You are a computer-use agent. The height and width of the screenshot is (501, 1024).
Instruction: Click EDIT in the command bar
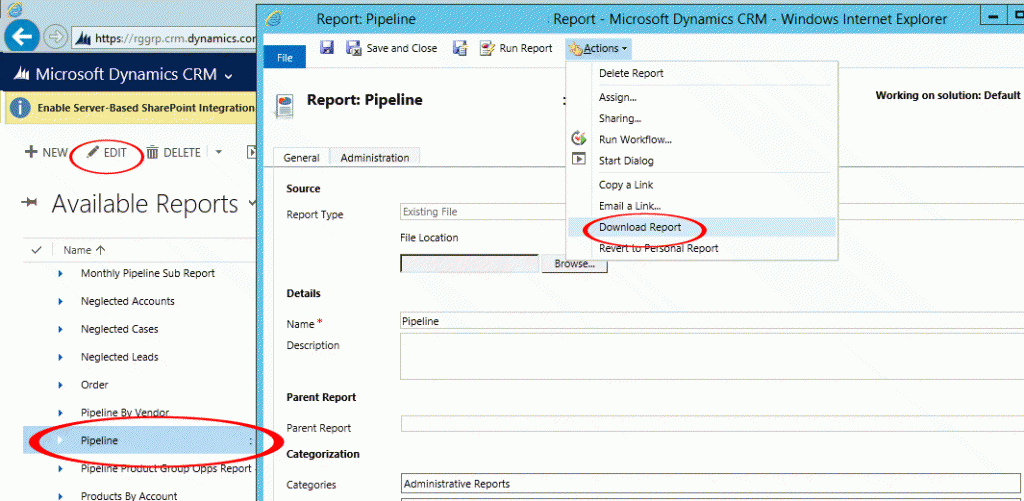coord(106,152)
